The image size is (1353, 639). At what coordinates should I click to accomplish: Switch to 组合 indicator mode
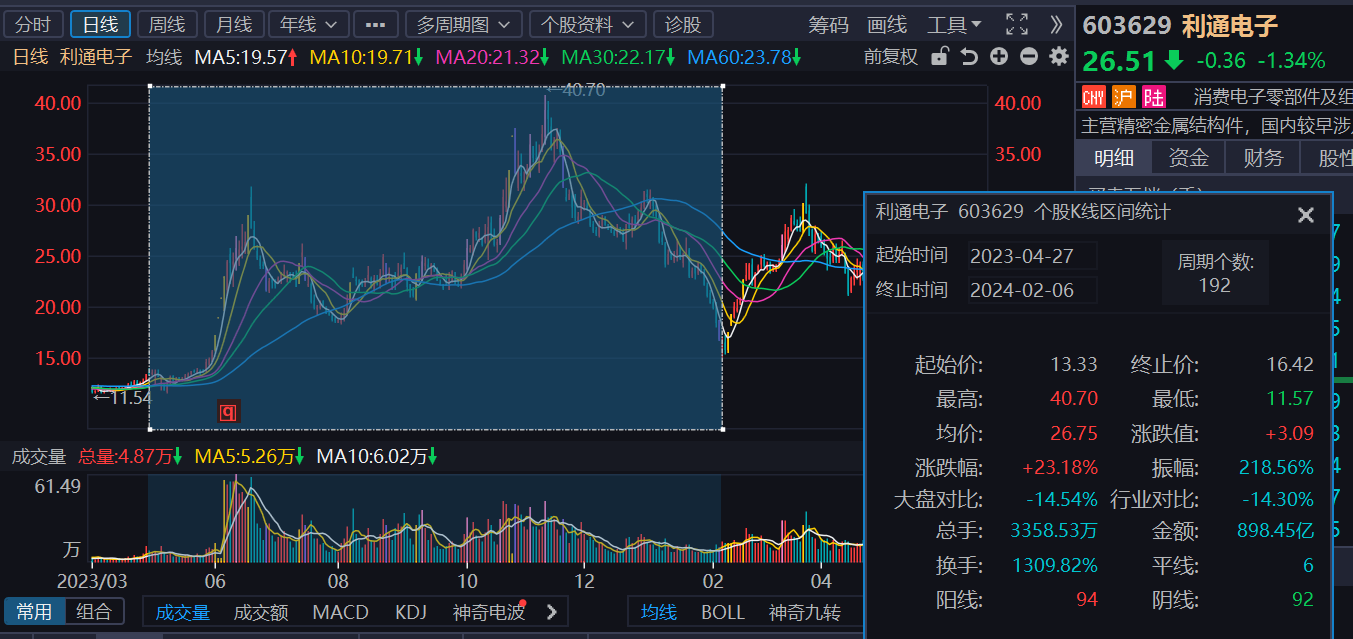click(95, 611)
